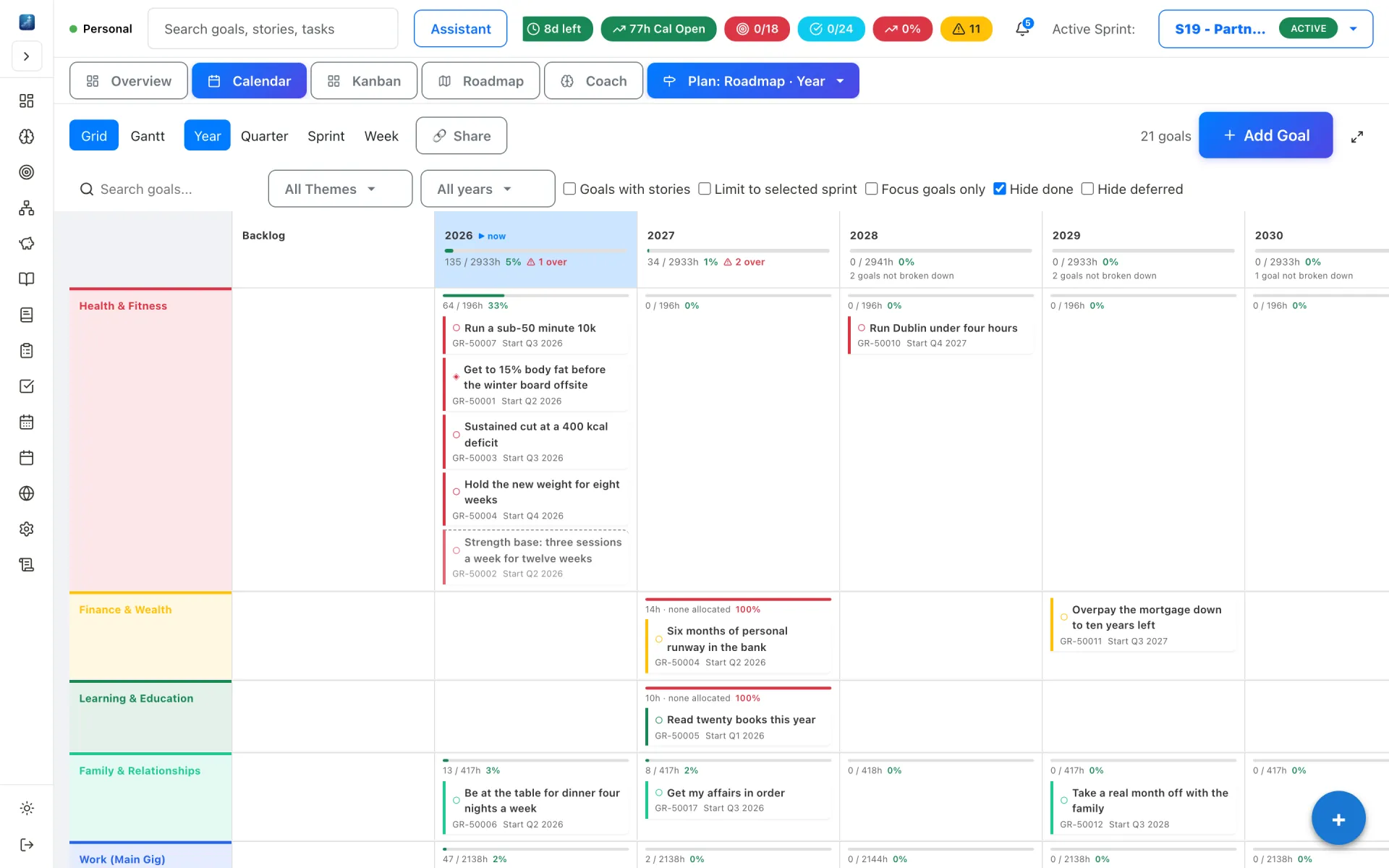Click the Assistant button
Image resolution: width=1389 pixels, height=868 pixels.
pos(460,29)
